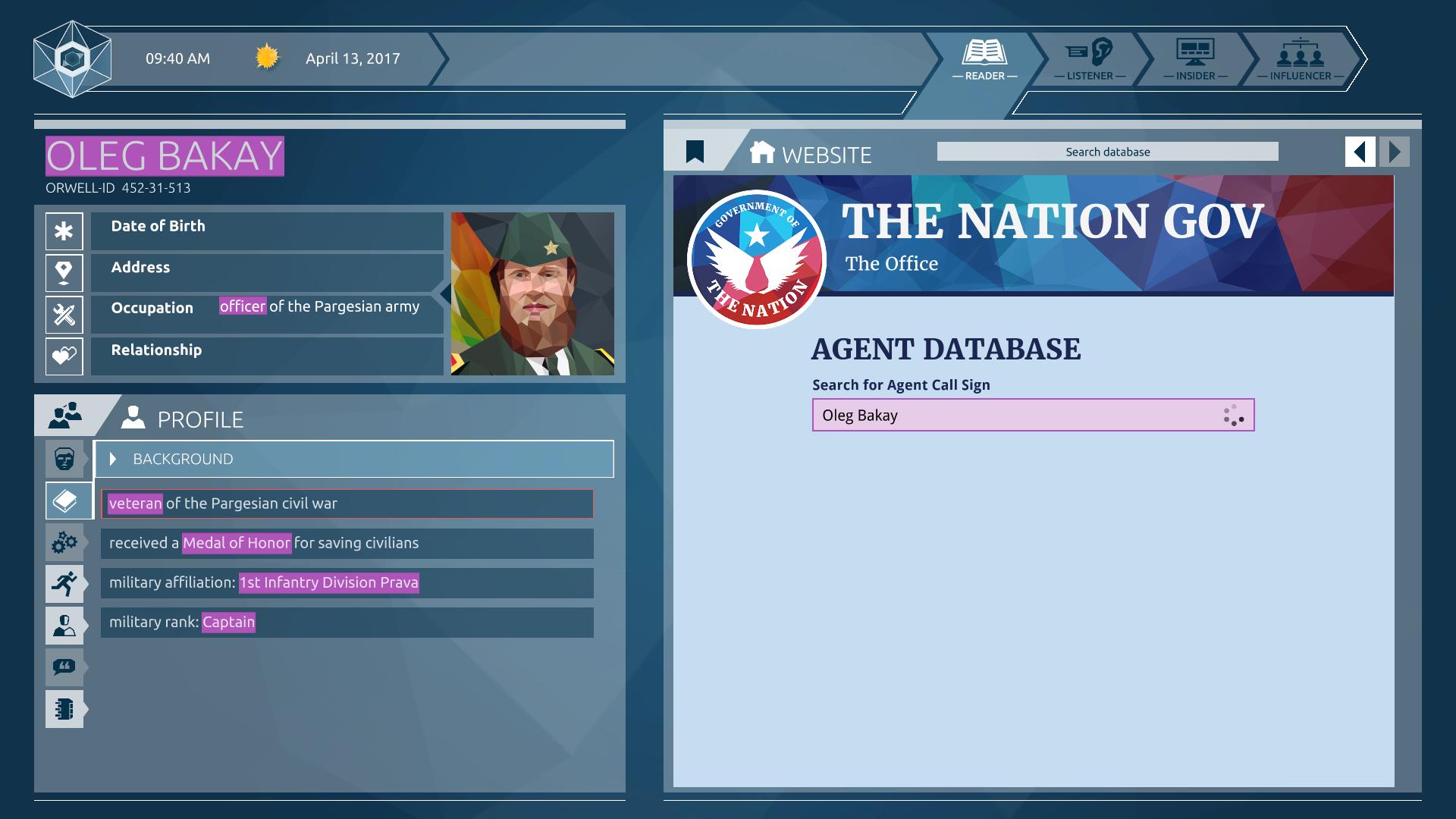Go to the Website home icon
Screen dimensions: 1456x819
[762, 152]
